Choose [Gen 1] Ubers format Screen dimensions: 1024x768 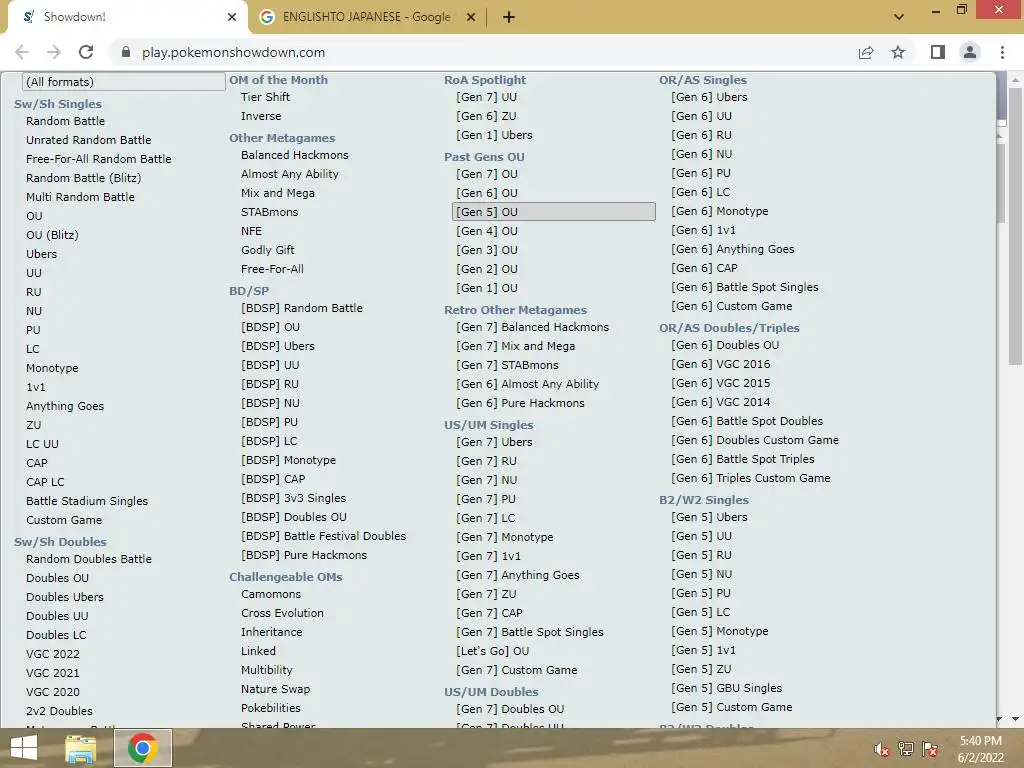coord(494,135)
